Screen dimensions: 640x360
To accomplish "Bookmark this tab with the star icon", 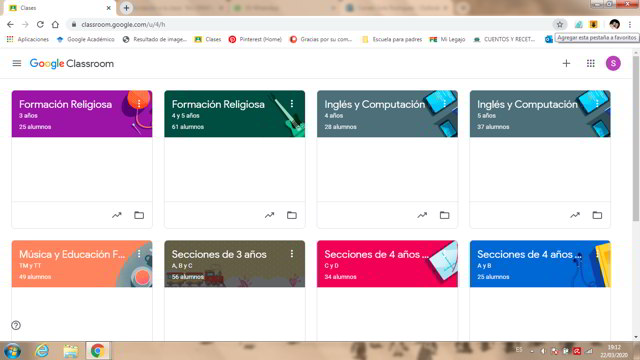I will click(560, 24).
